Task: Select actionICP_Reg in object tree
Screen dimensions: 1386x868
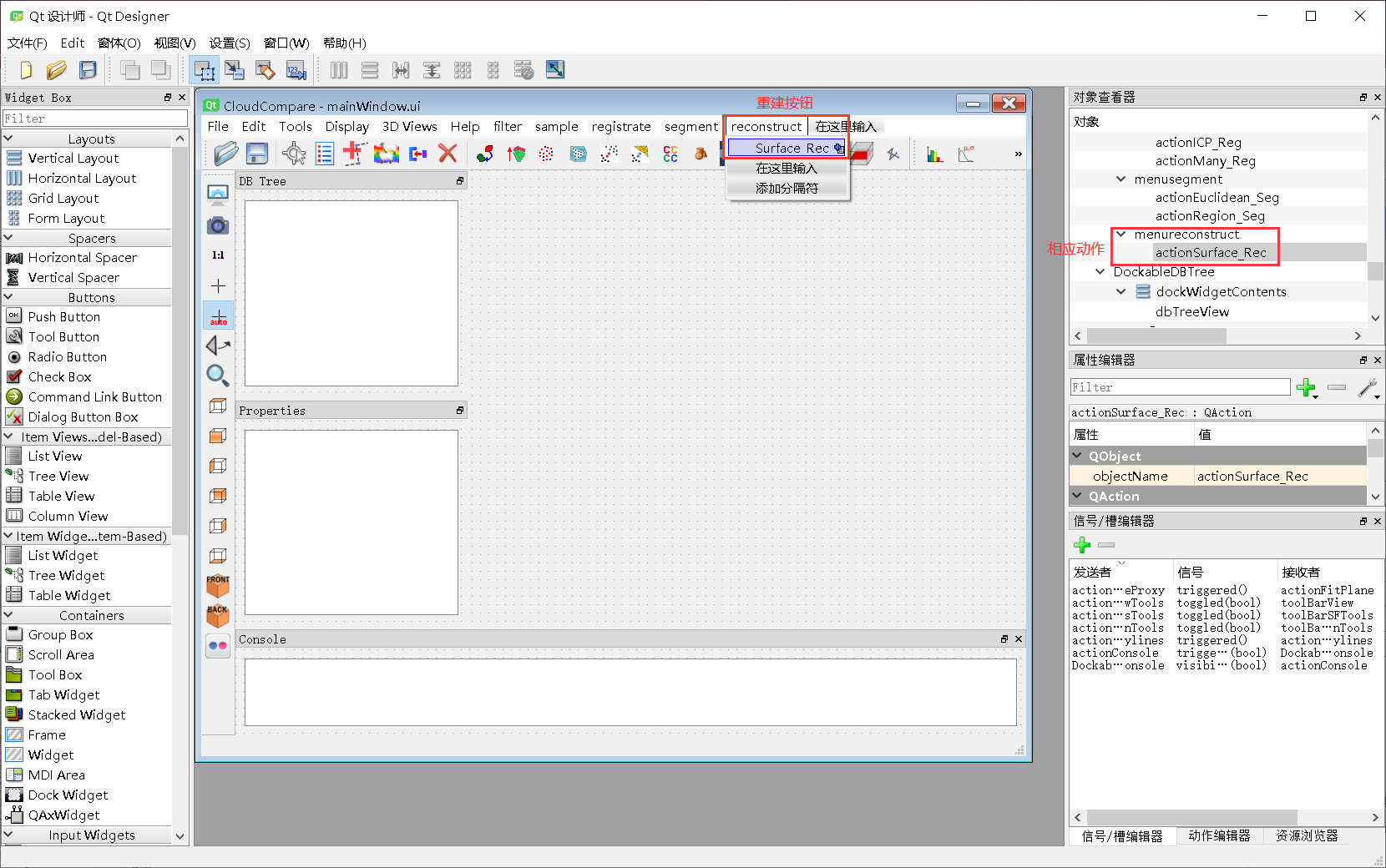Action: coord(1198,142)
